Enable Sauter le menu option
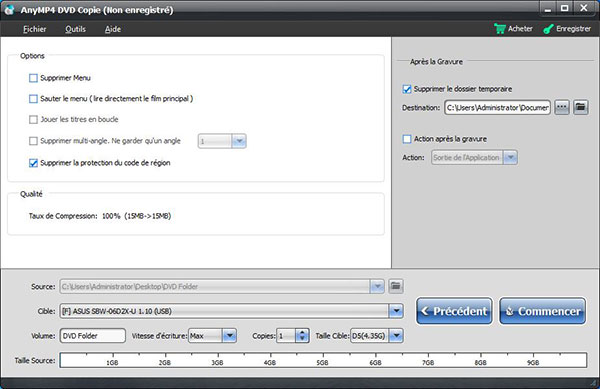600x389 pixels. [33, 99]
